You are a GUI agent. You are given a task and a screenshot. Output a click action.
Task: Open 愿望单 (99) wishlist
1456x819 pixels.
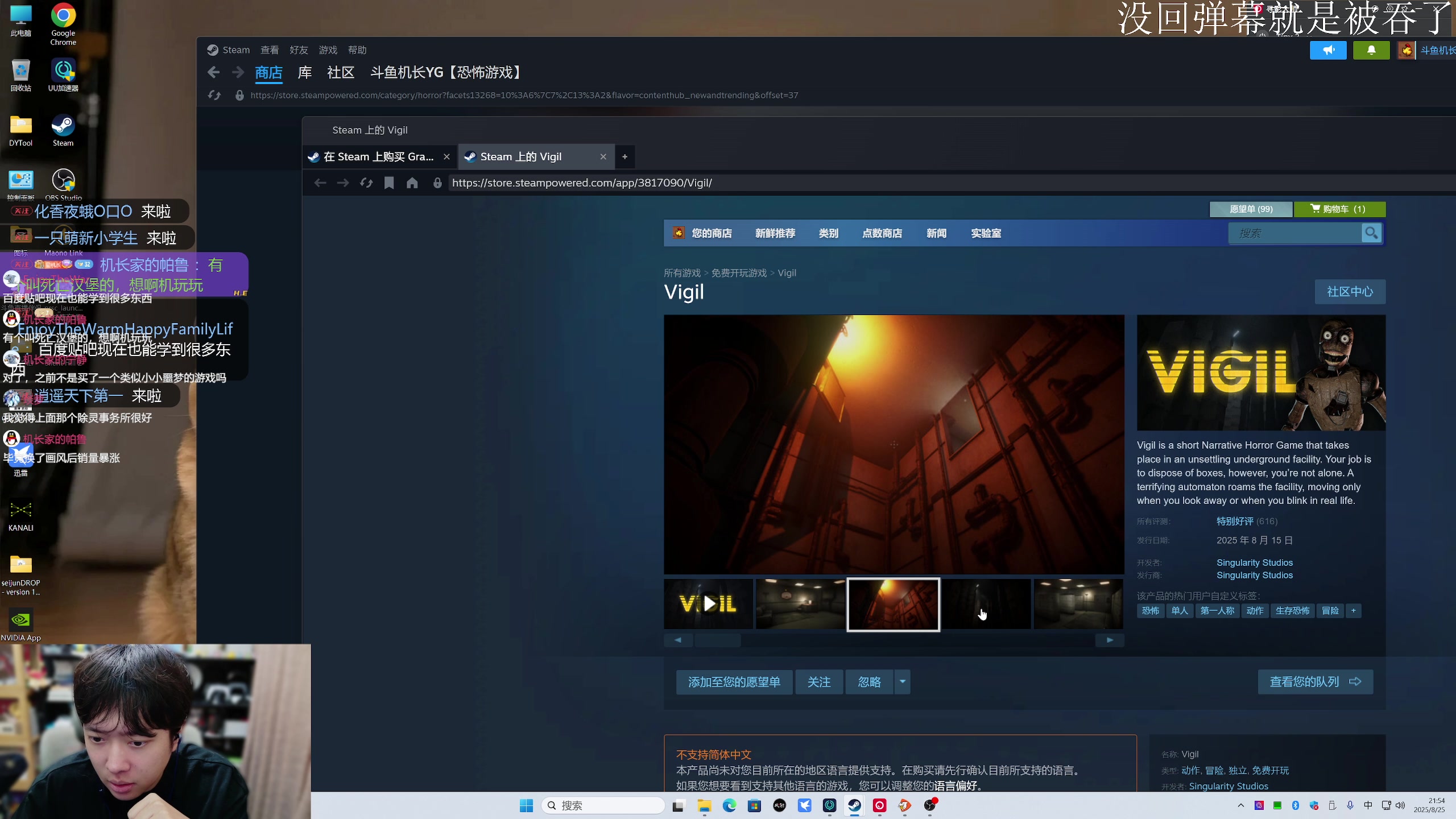click(x=1251, y=209)
